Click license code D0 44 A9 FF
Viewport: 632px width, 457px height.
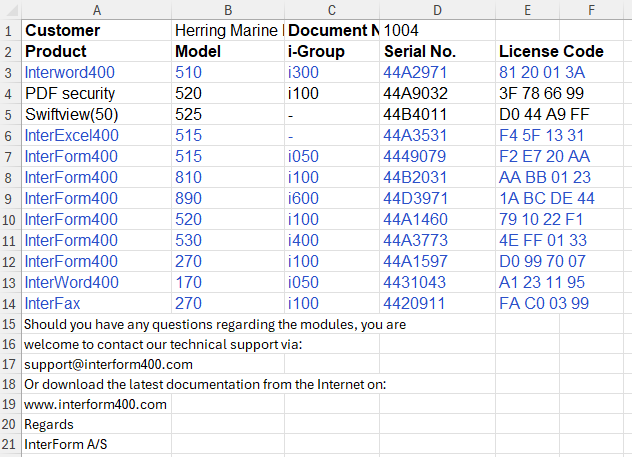click(559, 114)
